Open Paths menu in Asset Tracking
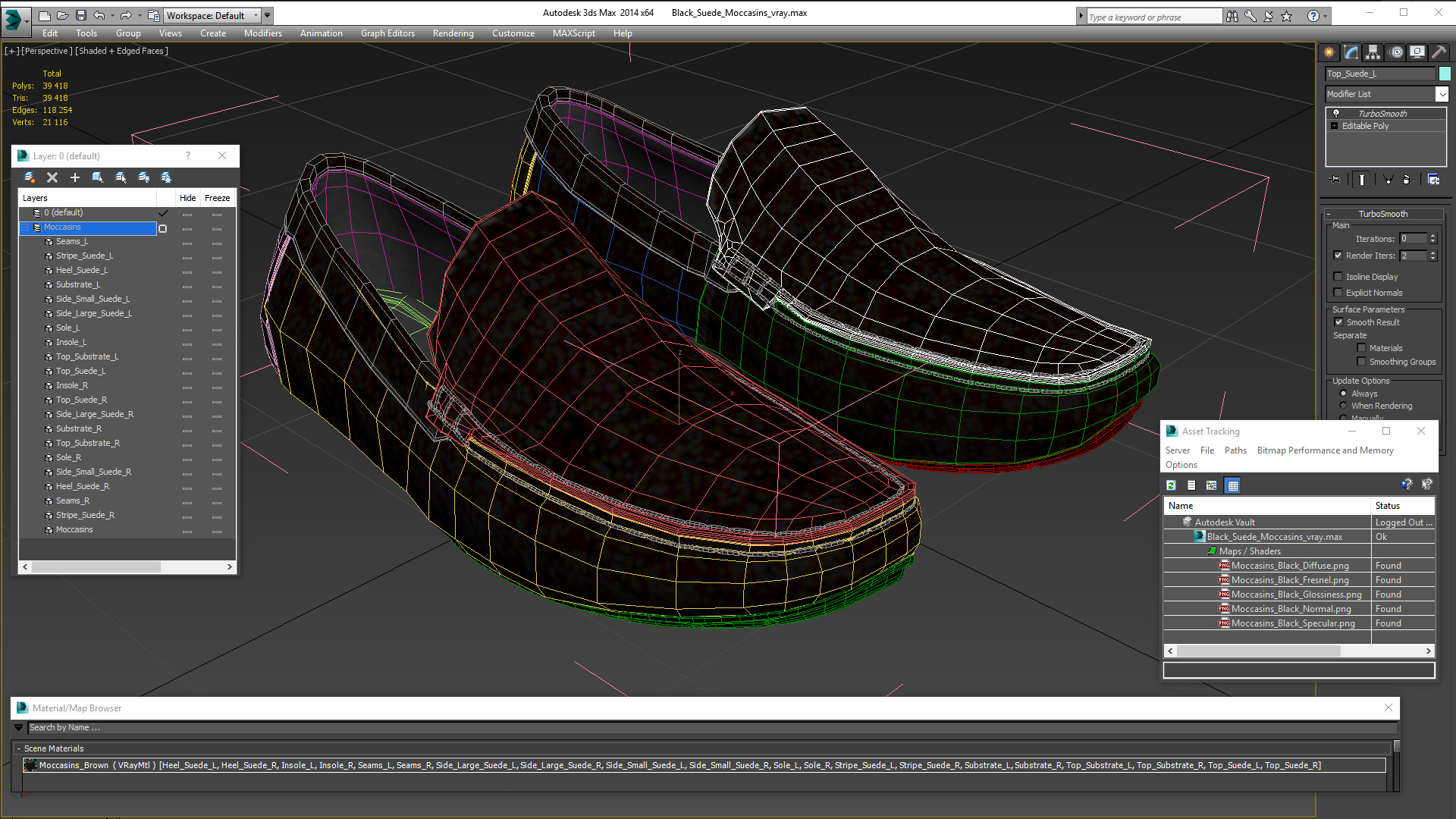The image size is (1456, 819). [1235, 450]
